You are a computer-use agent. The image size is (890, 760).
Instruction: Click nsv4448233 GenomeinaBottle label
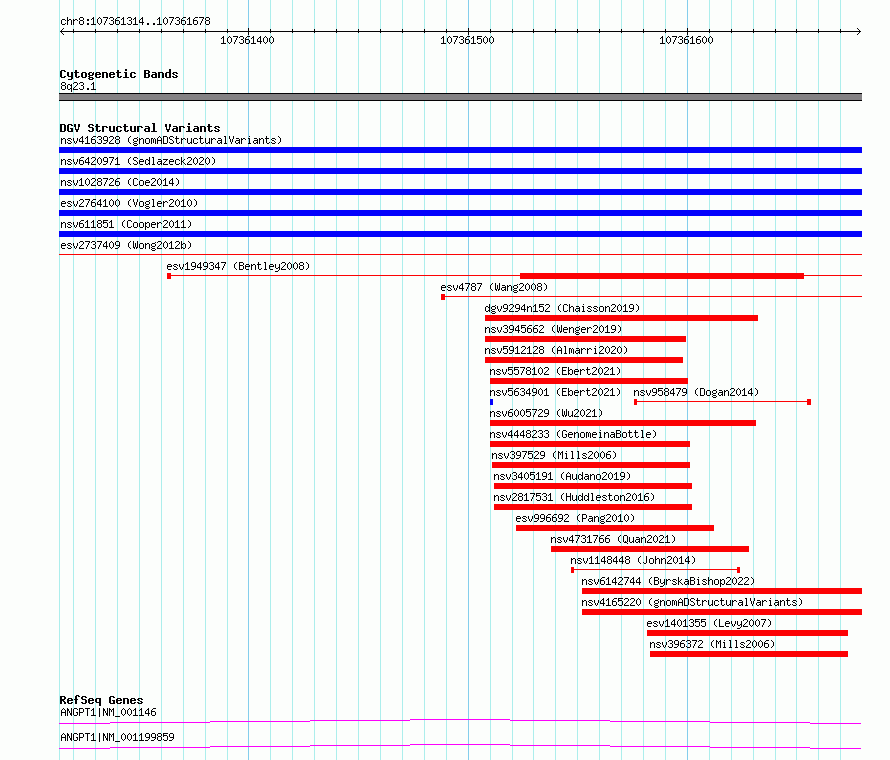click(x=573, y=434)
